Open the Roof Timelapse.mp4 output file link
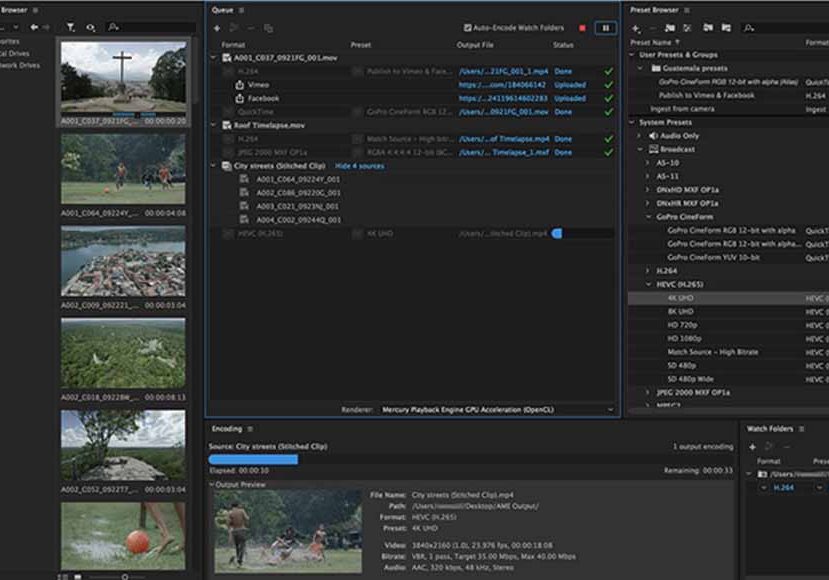 click(x=504, y=139)
